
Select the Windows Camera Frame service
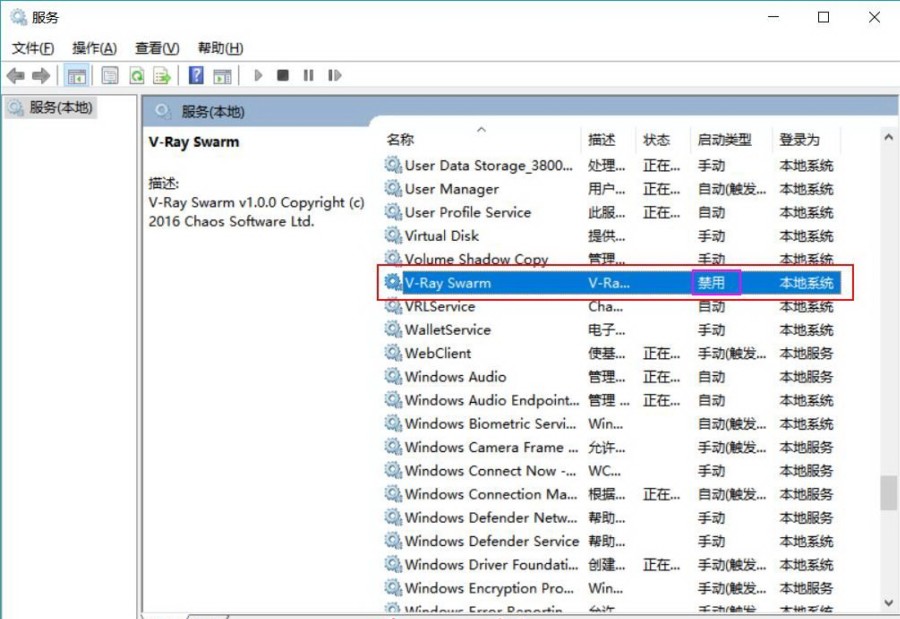point(612,447)
